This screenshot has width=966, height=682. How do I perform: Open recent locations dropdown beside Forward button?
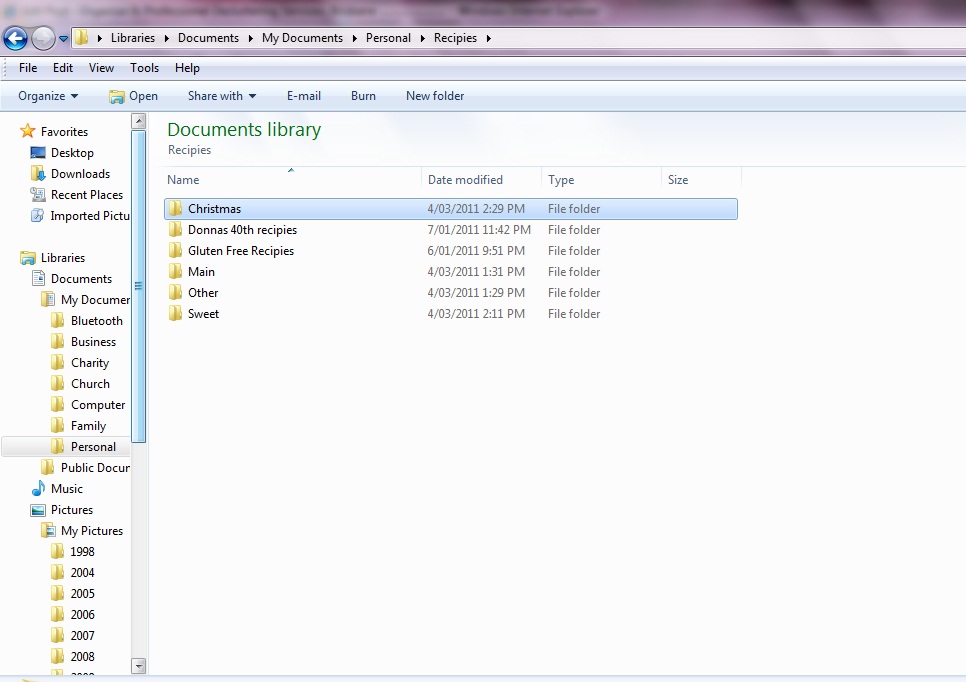(x=64, y=39)
